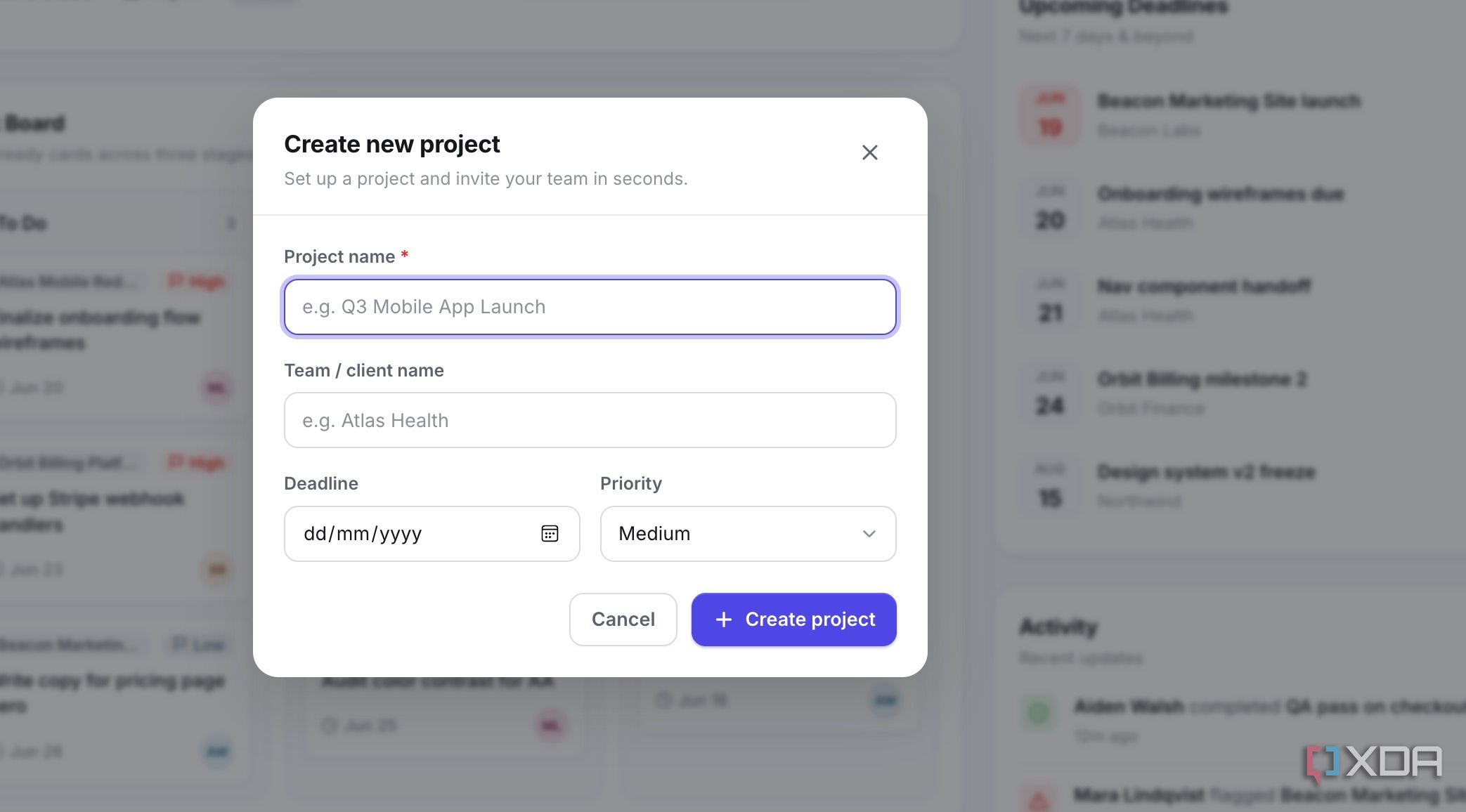Select Design system v2 freeze deadline
Screen dimensions: 1466x812
coord(1206,472)
